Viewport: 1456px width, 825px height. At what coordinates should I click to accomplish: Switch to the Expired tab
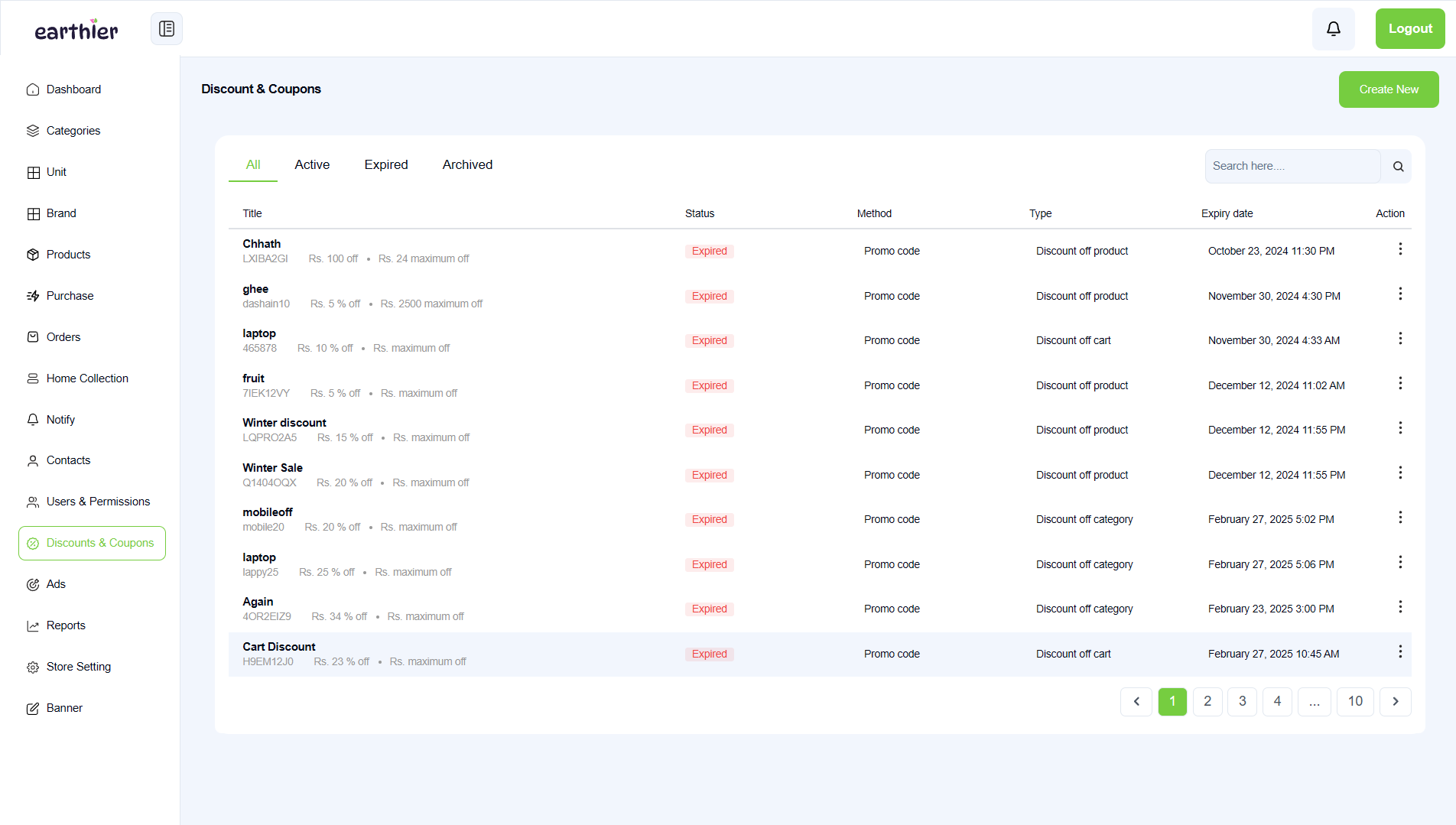[x=386, y=164]
